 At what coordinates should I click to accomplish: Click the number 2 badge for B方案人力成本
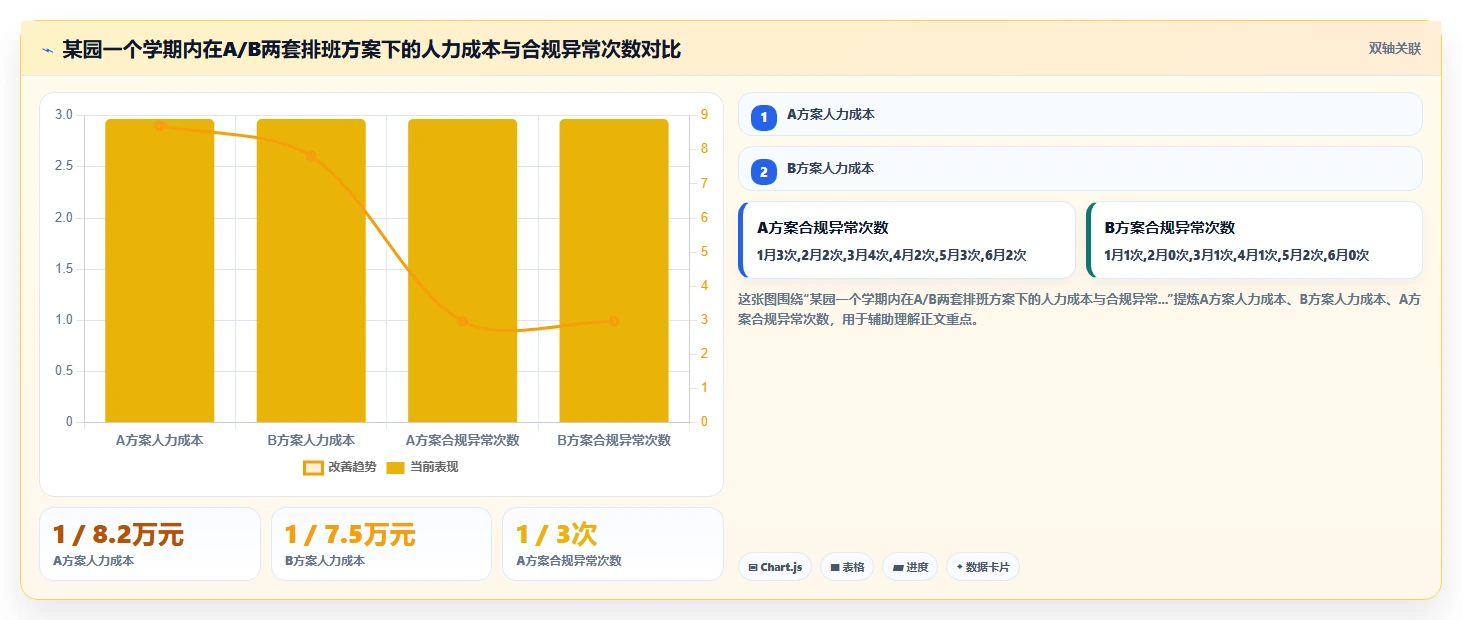coord(764,172)
